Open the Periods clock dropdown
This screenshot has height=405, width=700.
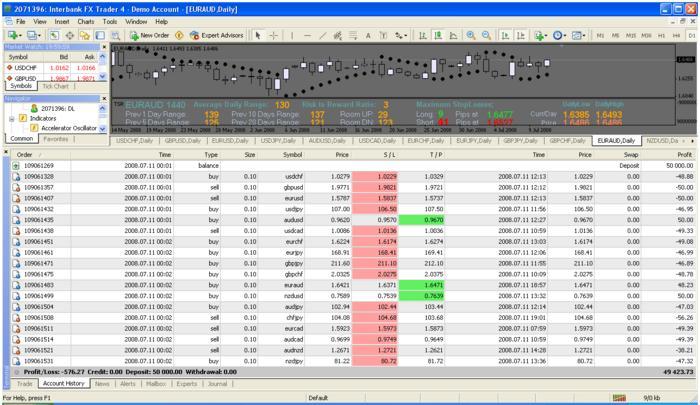(x=559, y=35)
